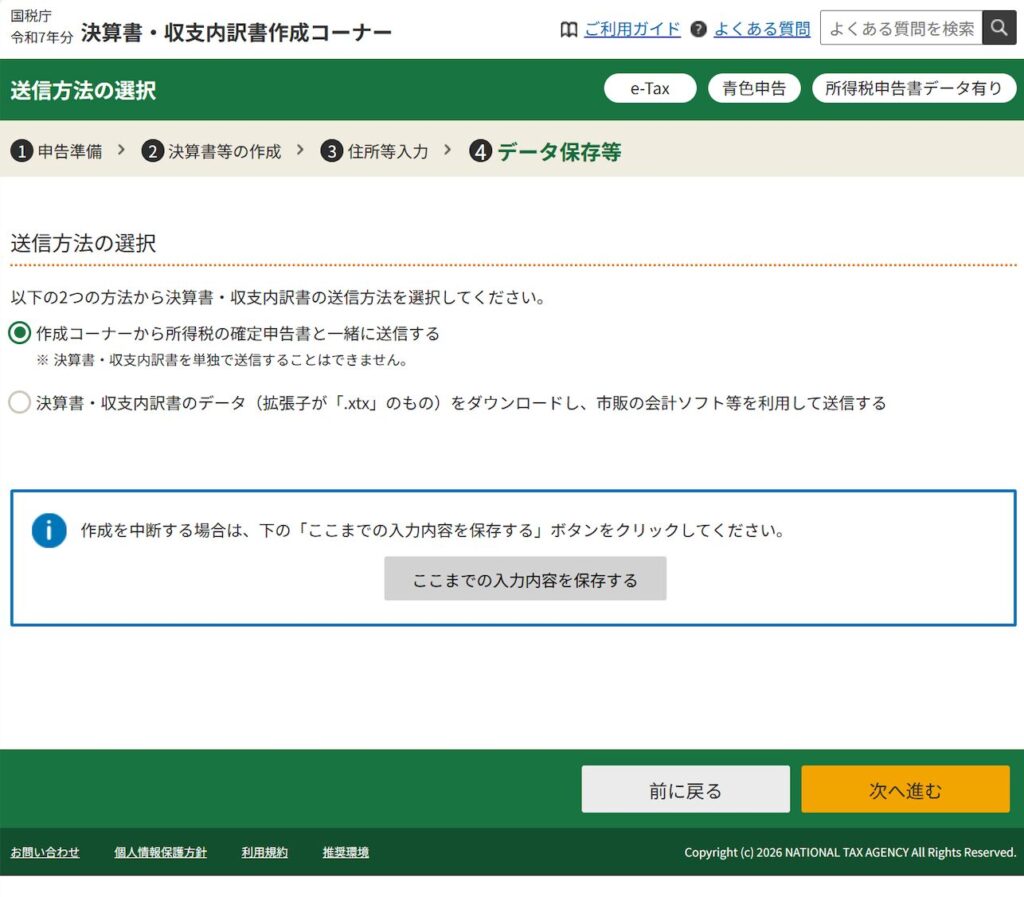1024x897 pixels.
Task: Click the e-Tax status badge
Action: pyautogui.click(x=650, y=88)
